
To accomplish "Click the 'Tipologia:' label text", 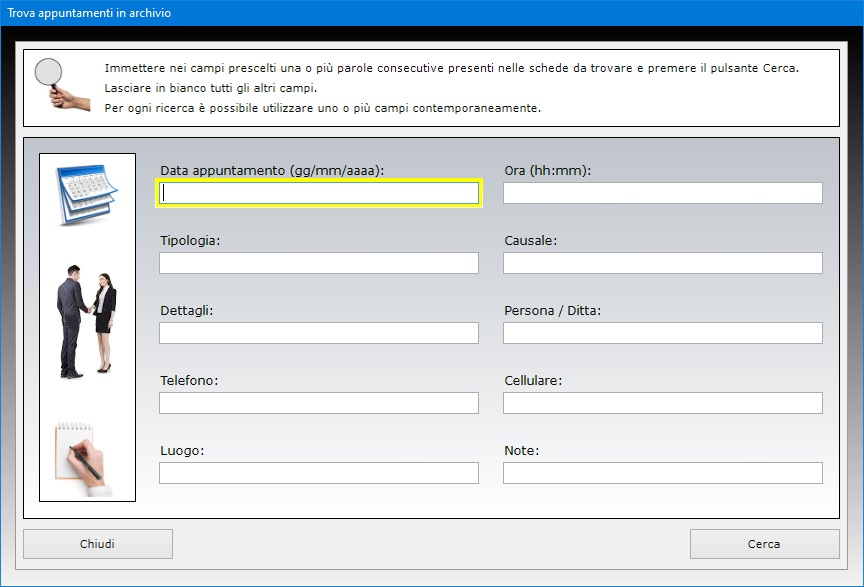I will 190,241.
